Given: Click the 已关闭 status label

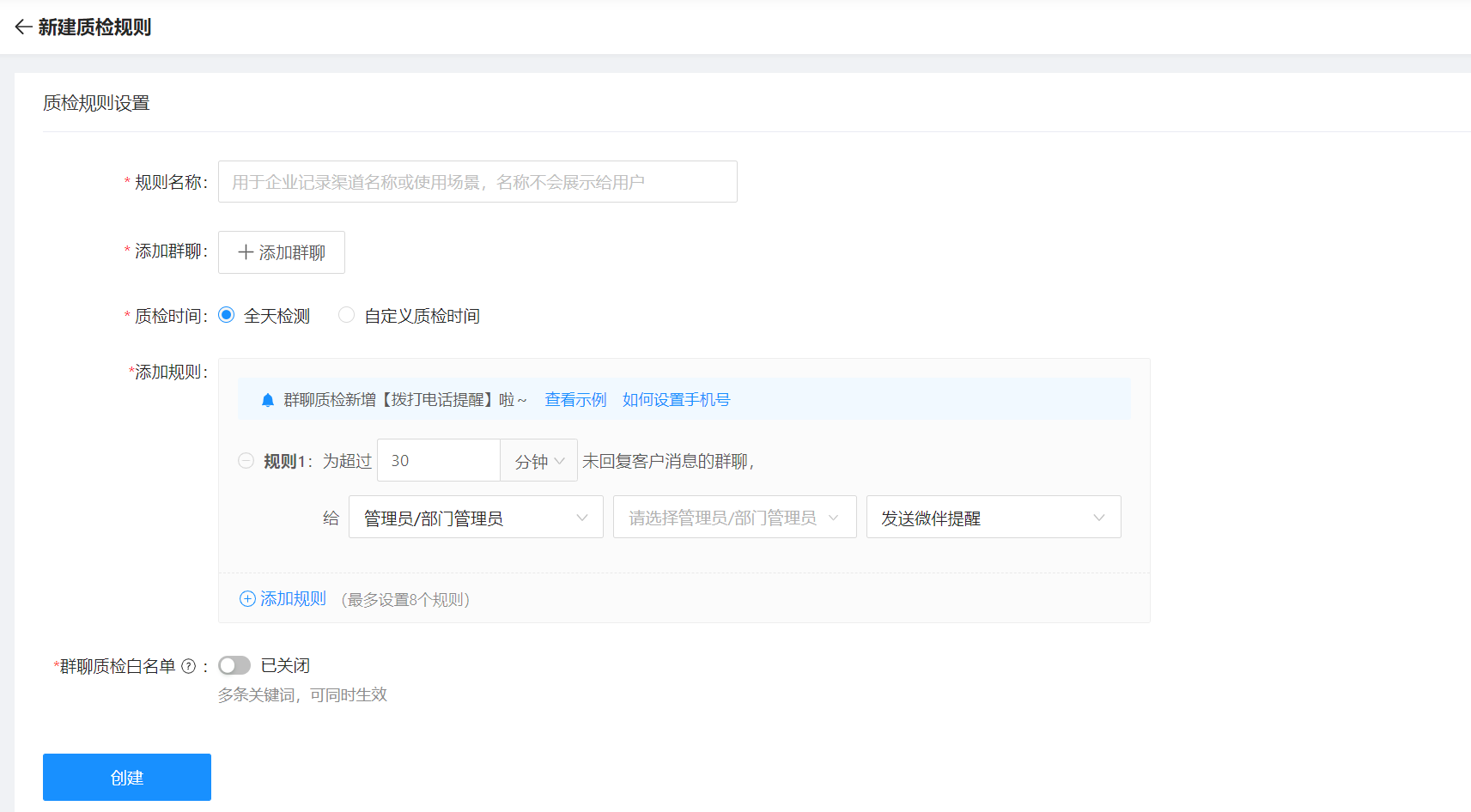Looking at the screenshot, I should click(285, 665).
